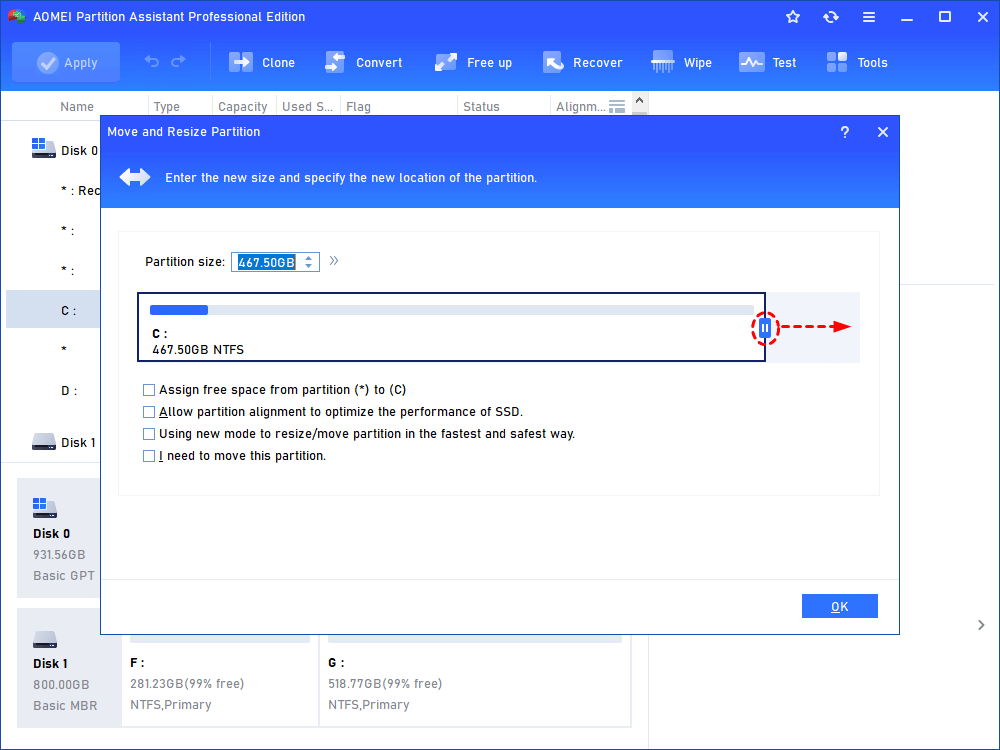
Task: Open the Free up tool
Action: [473, 62]
